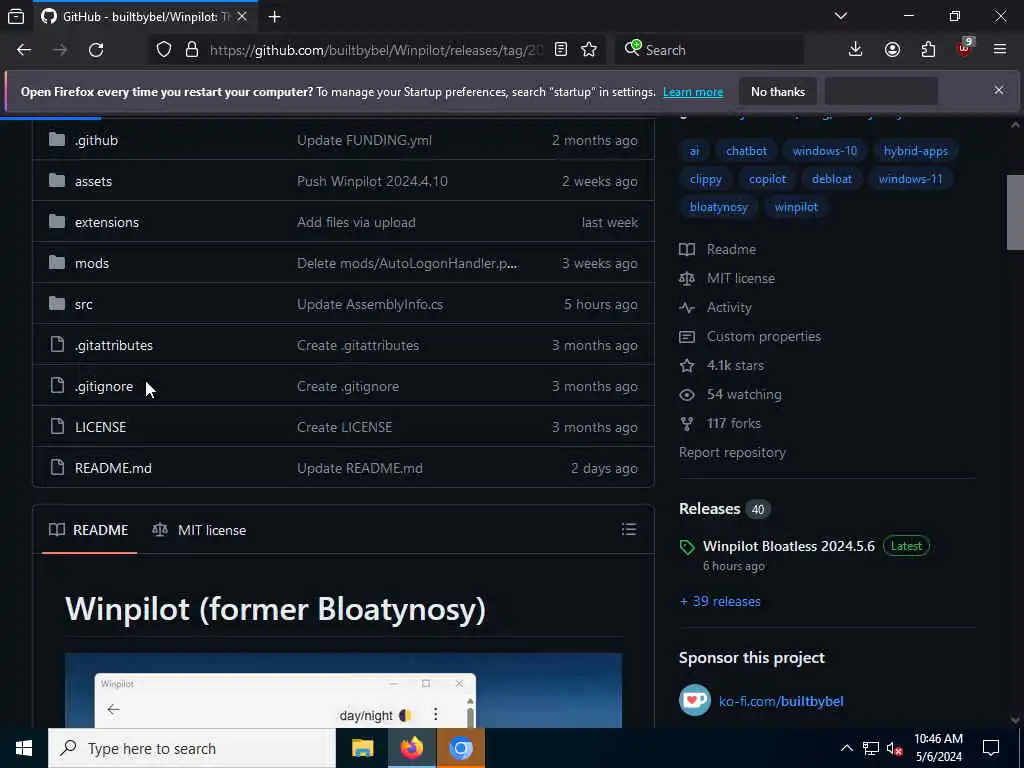The height and width of the screenshot is (768, 1024).
Task: Select the 'hybrid-apps' topic tag
Action: [x=916, y=151]
